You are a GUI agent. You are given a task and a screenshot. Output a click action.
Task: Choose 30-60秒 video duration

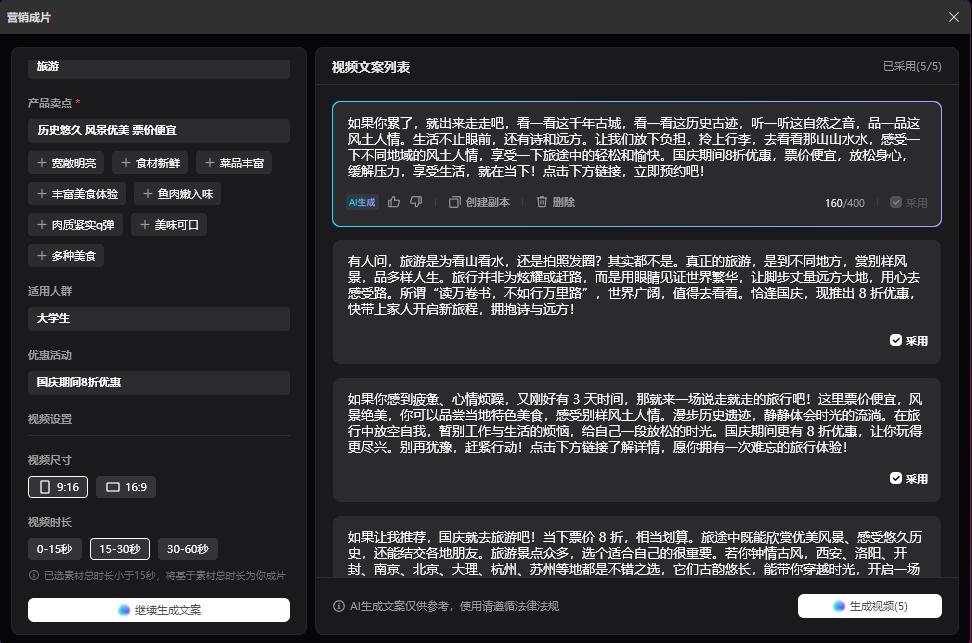(187, 549)
